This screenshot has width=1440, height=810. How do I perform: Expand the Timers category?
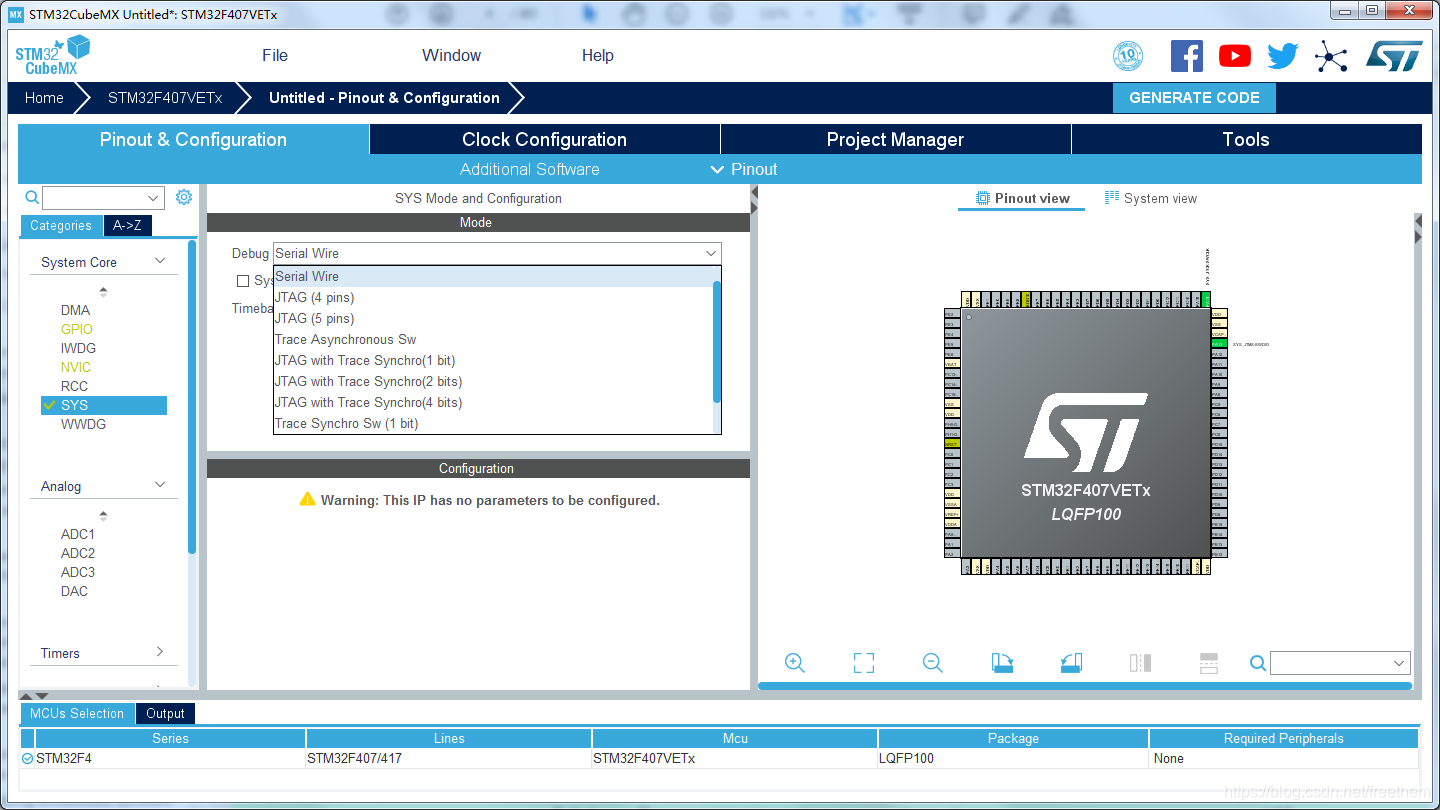159,652
